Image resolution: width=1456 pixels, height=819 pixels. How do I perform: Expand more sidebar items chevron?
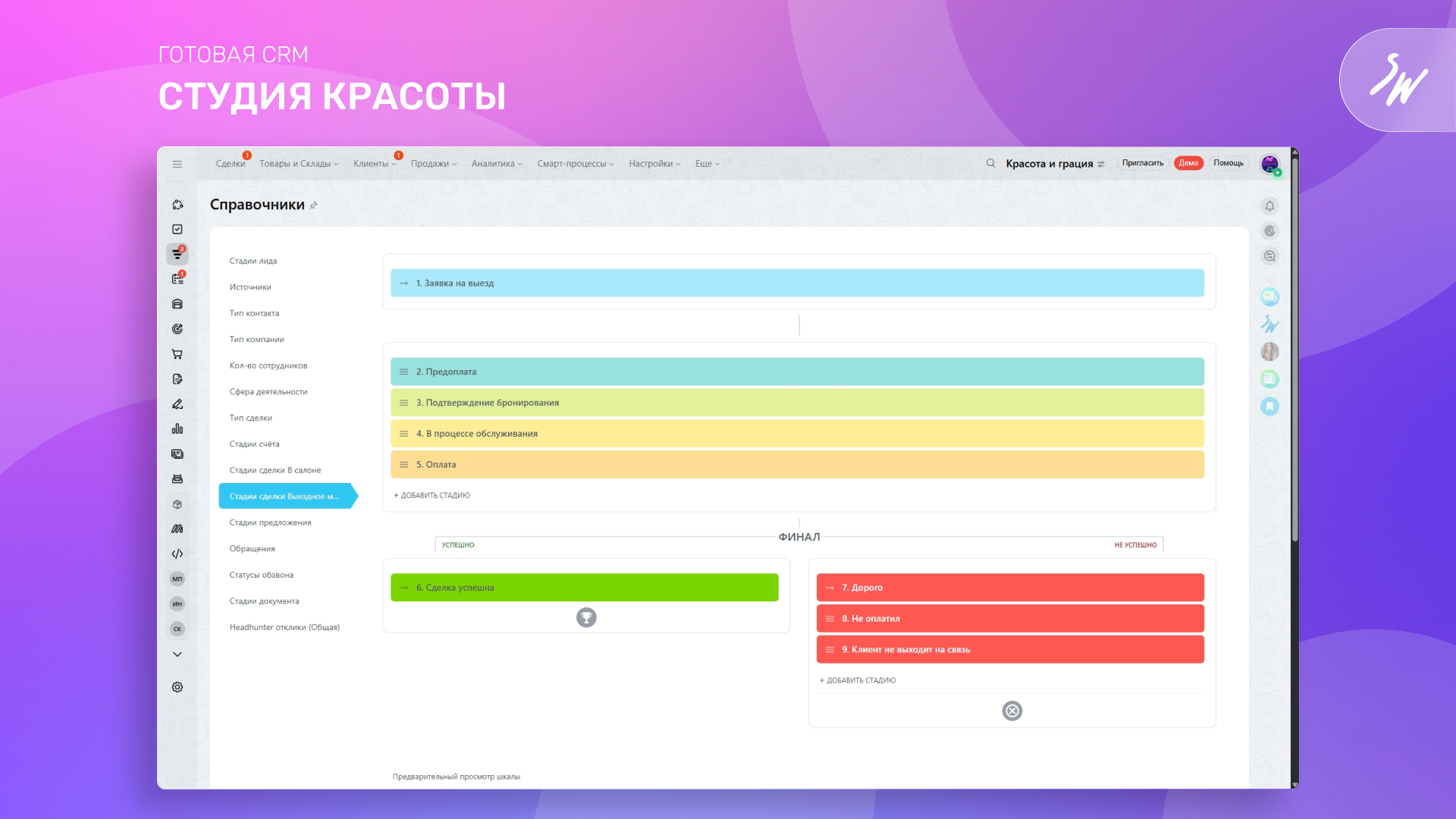click(177, 654)
